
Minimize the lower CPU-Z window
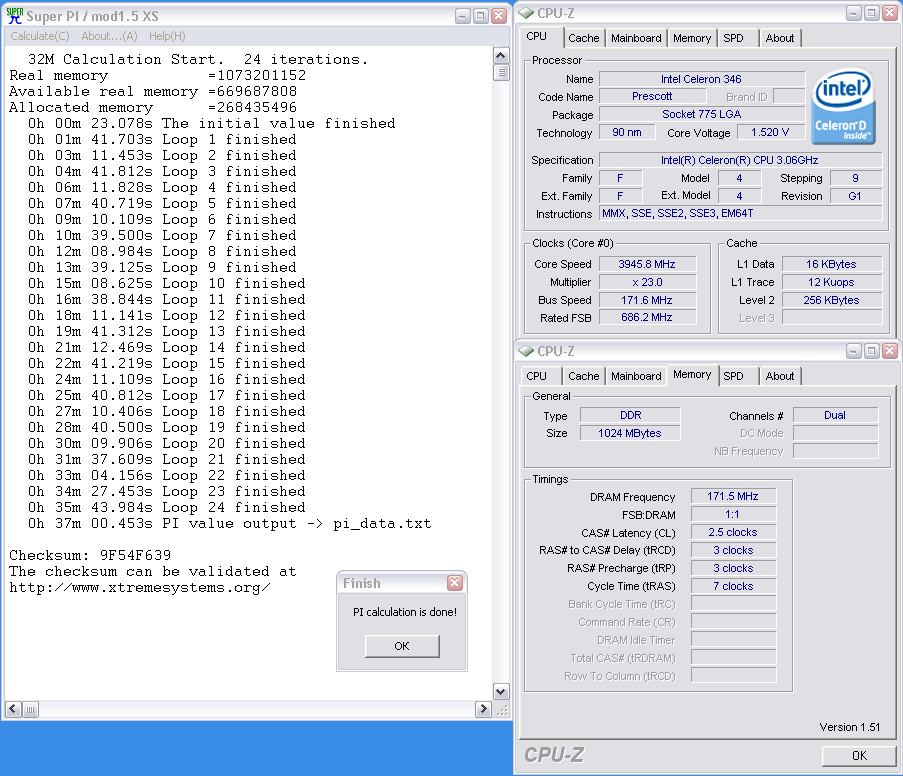click(853, 350)
